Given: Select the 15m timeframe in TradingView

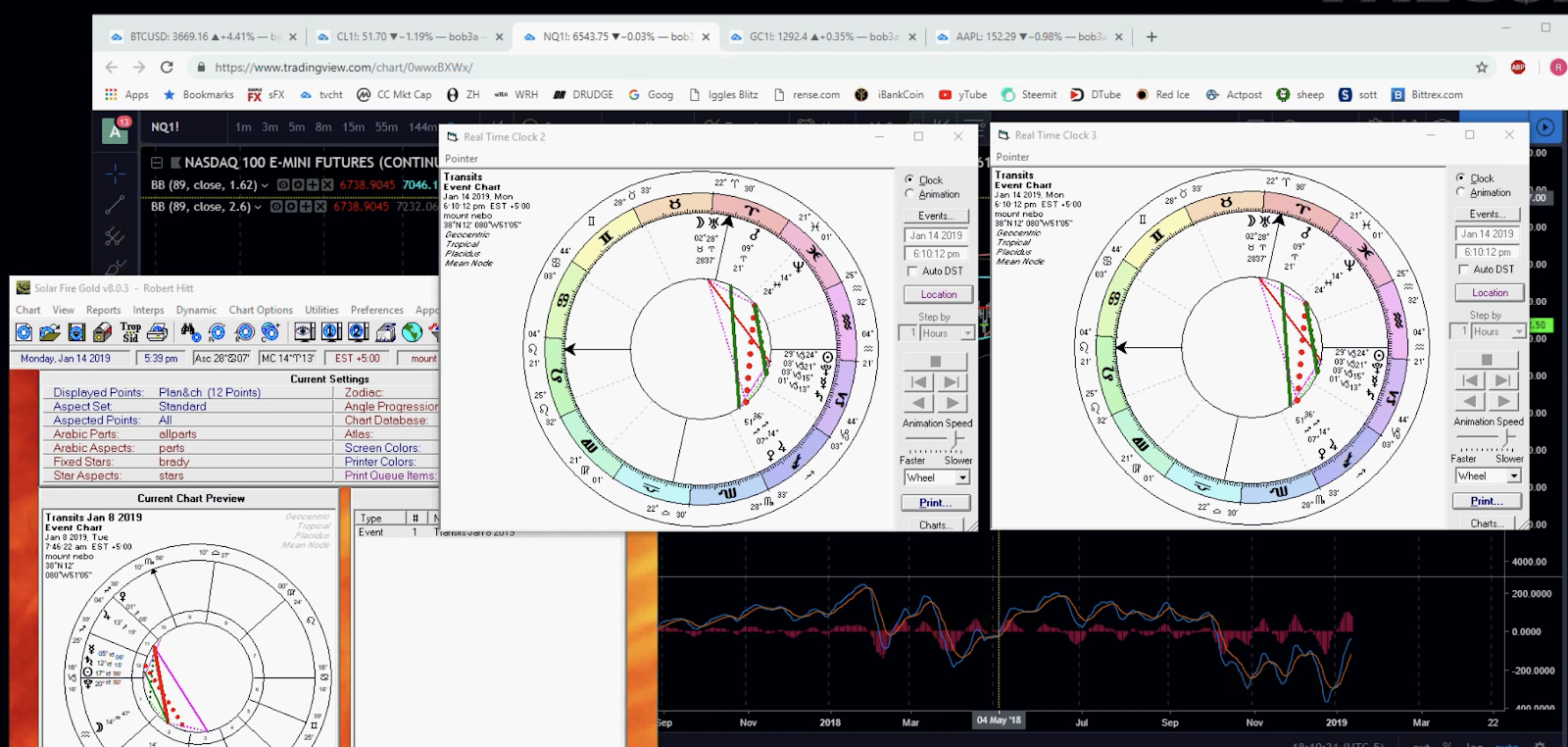Looking at the screenshot, I should (x=353, y=126).
